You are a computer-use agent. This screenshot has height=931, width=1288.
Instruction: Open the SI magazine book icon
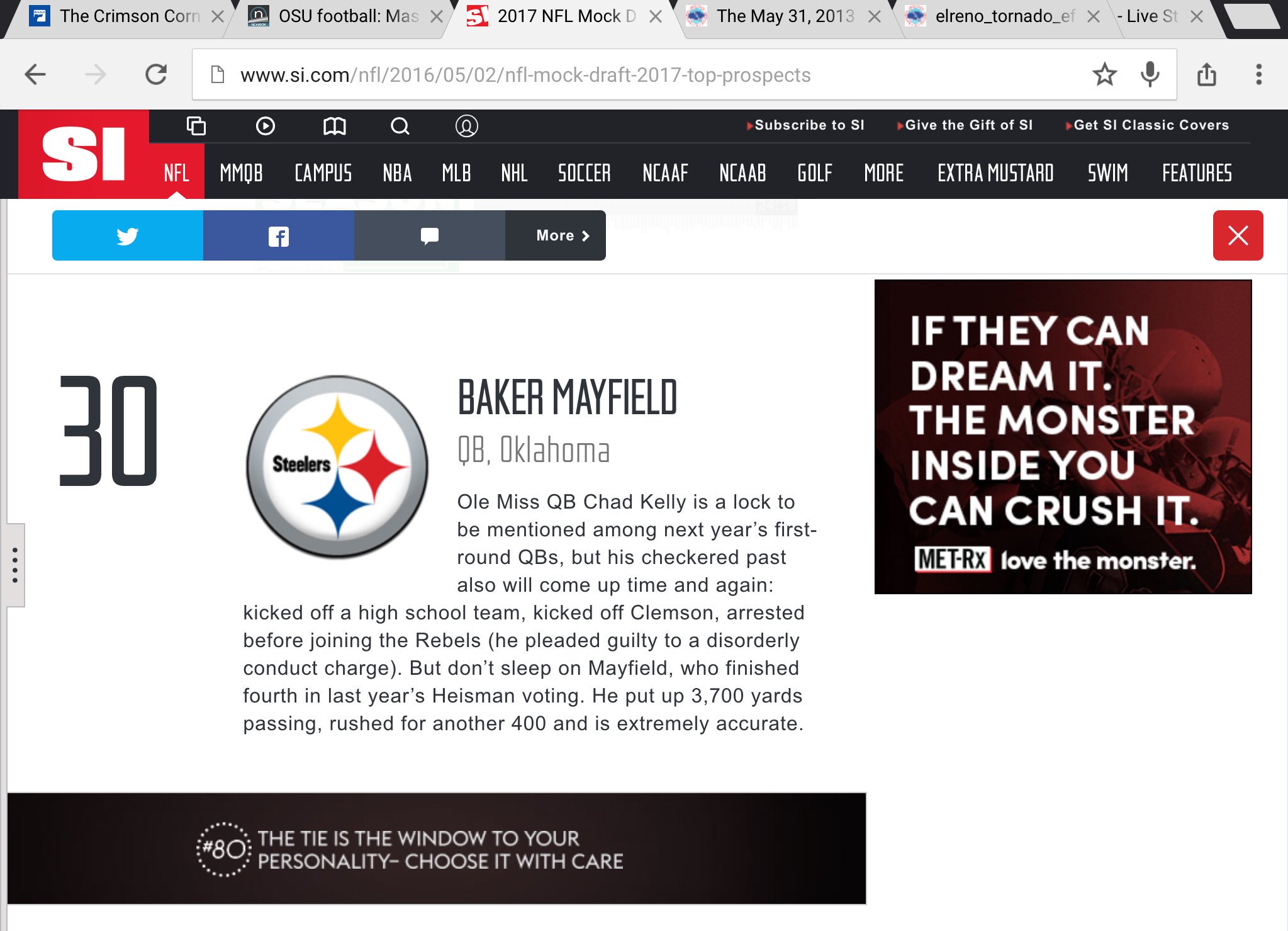pyautogui.click(x=335, y=126)
